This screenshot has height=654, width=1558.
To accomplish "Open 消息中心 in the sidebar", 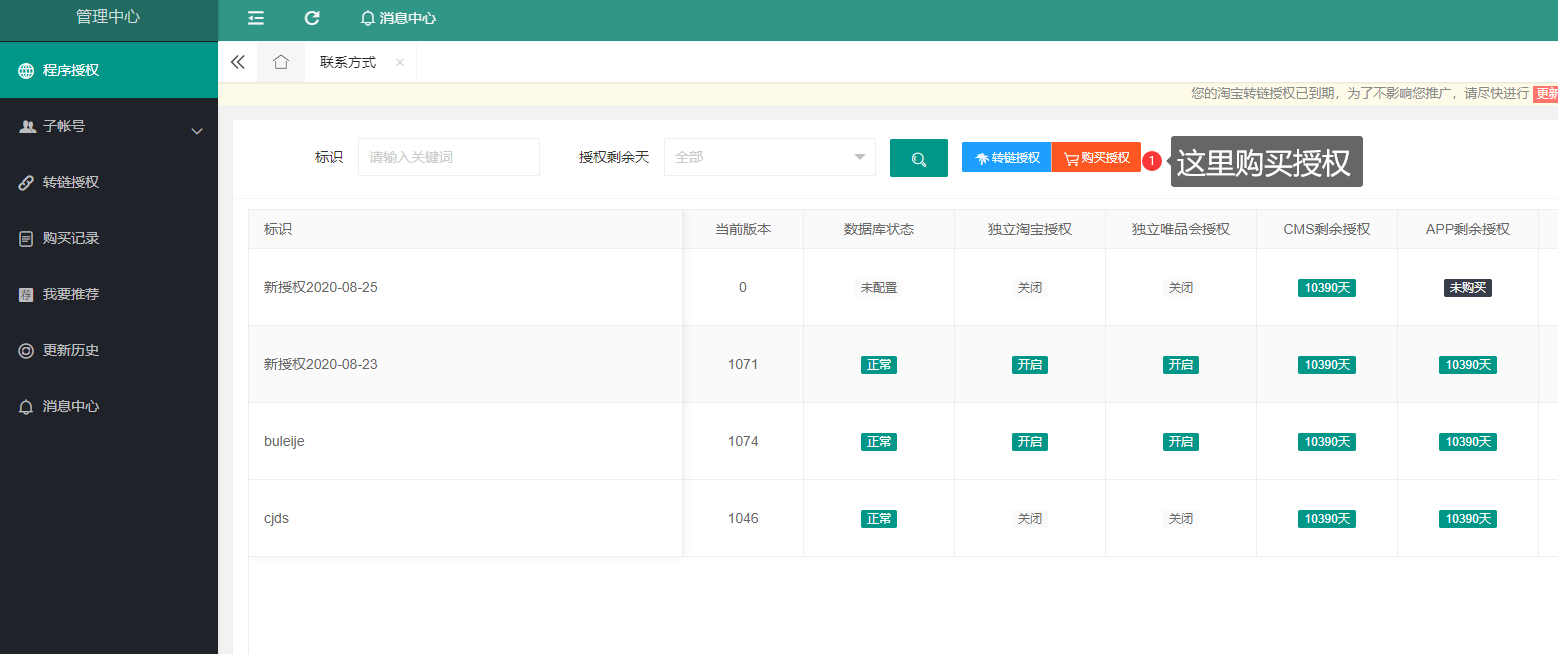I will click(x=109, y=406).
